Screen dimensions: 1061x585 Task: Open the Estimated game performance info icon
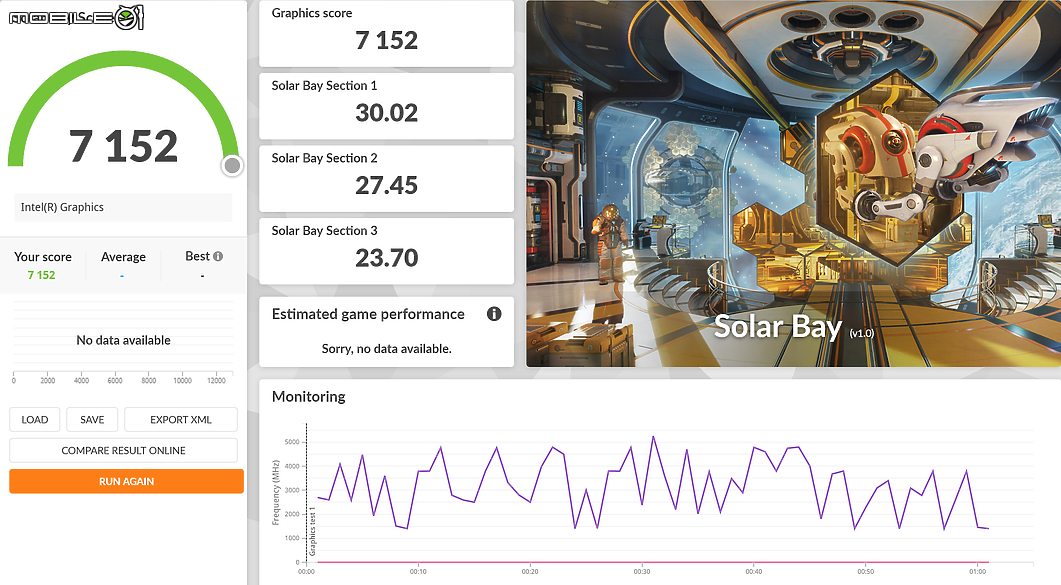[x=494, y=314]
